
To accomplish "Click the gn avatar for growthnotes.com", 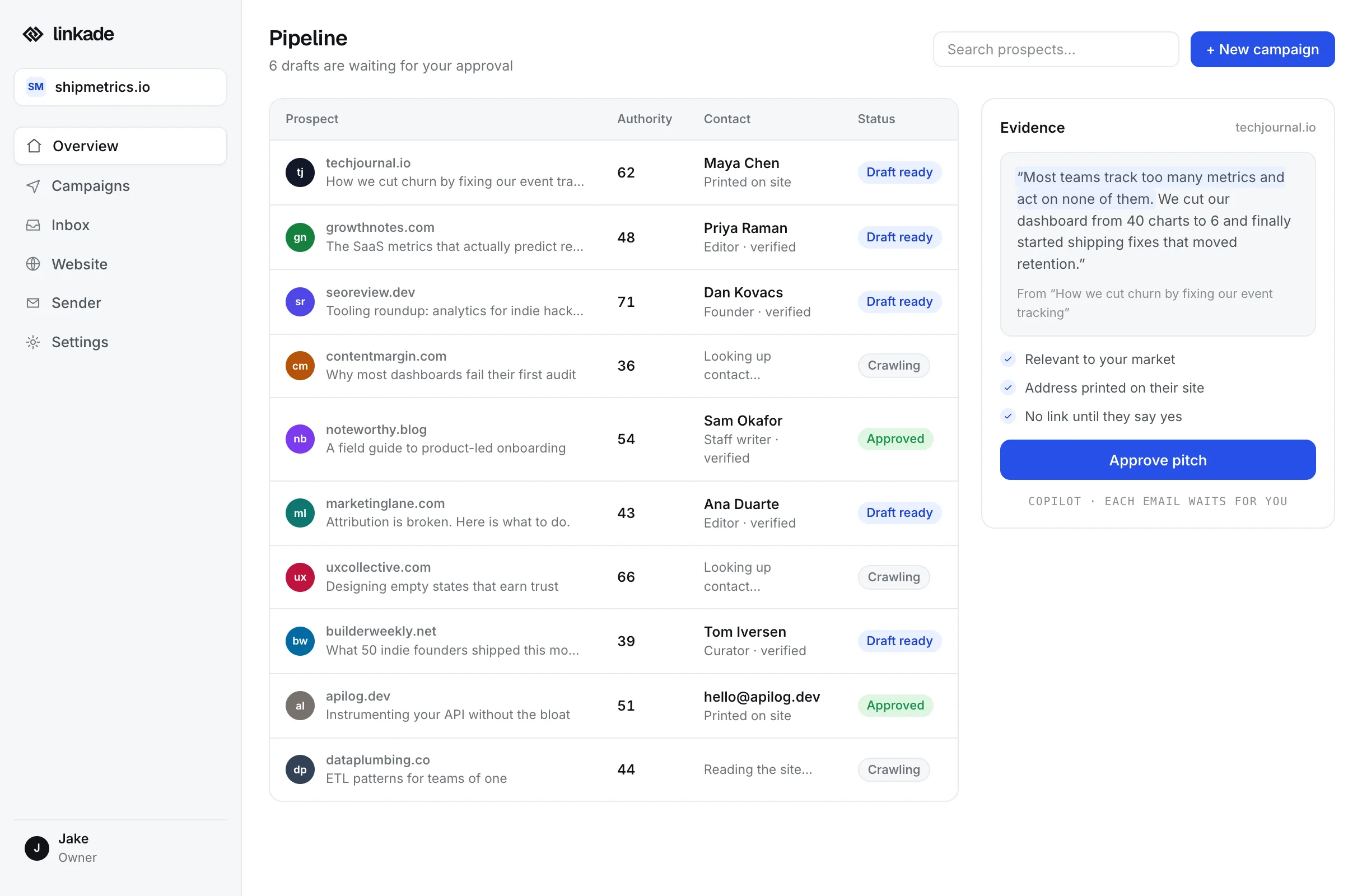I will (300, 237).
